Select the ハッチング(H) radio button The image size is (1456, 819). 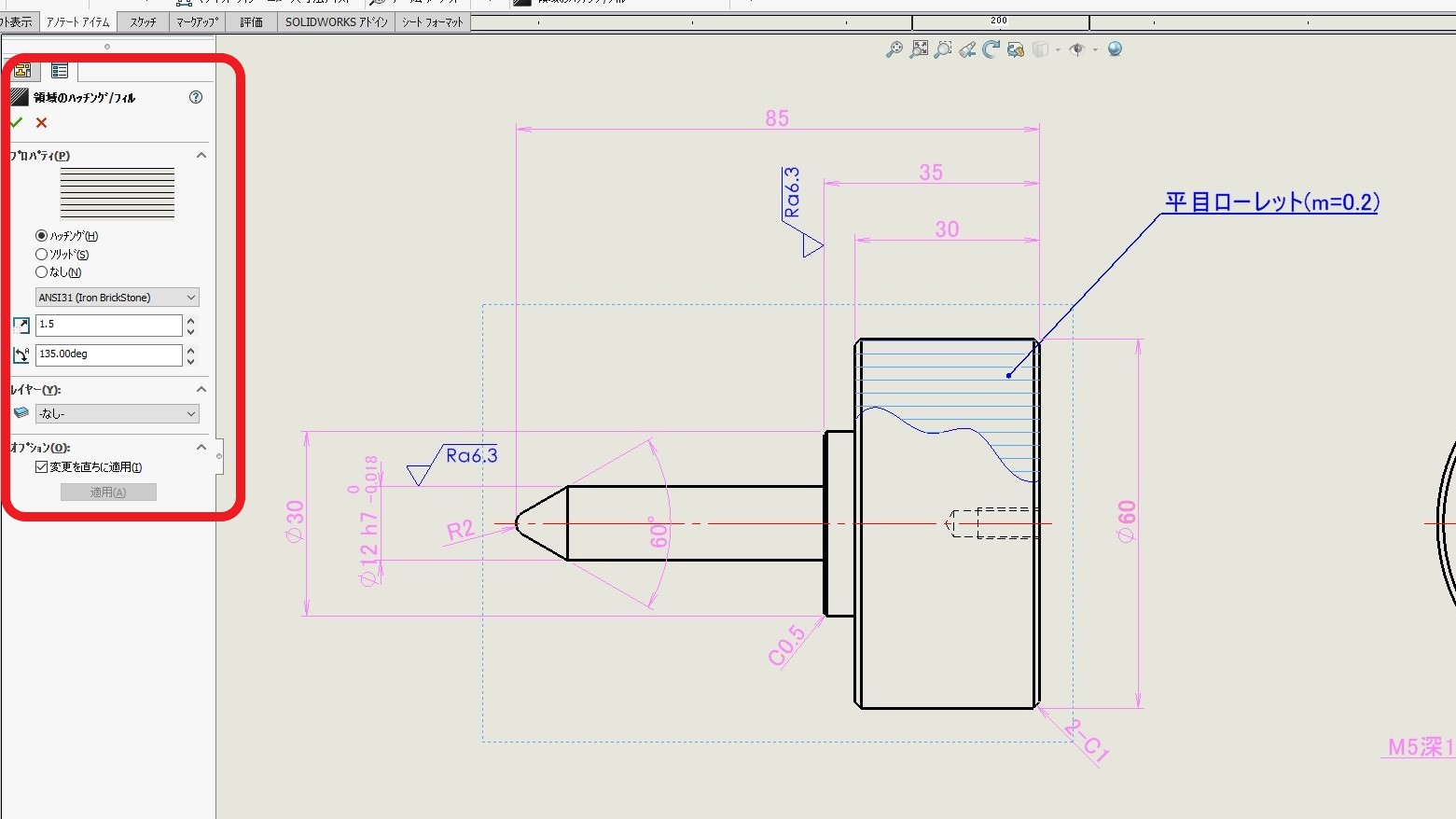pyautogui.click(x=41, y=236)
